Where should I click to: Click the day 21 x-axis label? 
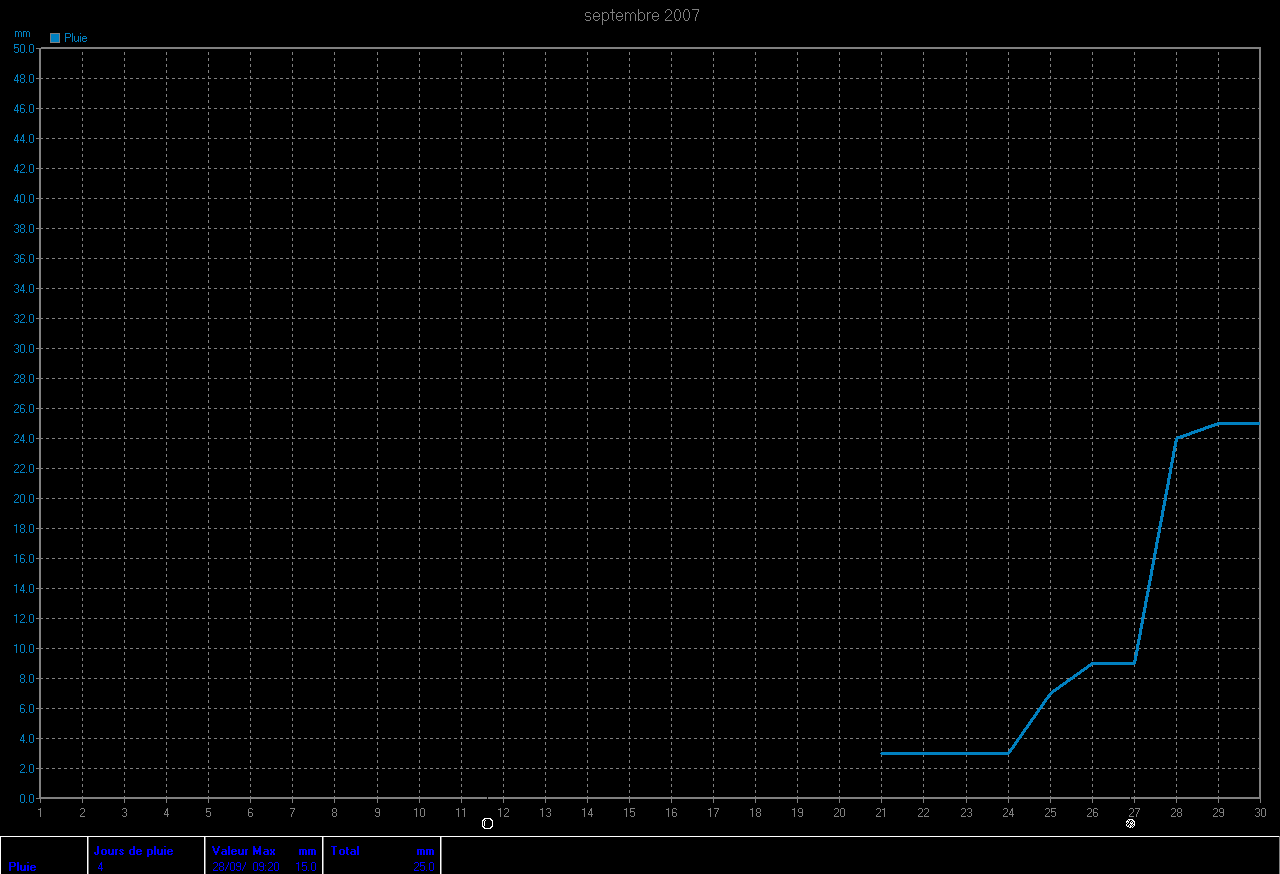(881, 813)
